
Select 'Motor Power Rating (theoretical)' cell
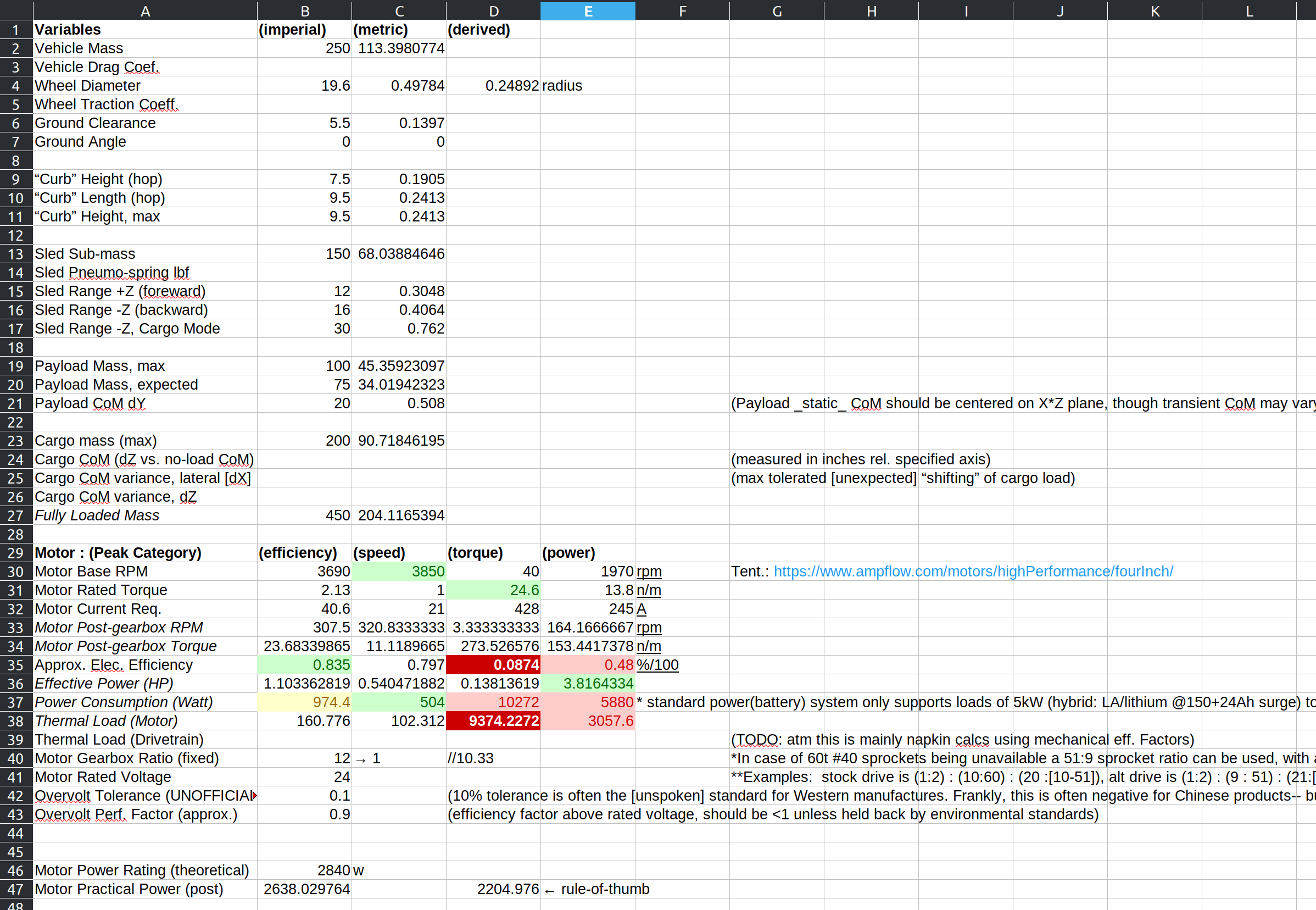tap(145, 870)
